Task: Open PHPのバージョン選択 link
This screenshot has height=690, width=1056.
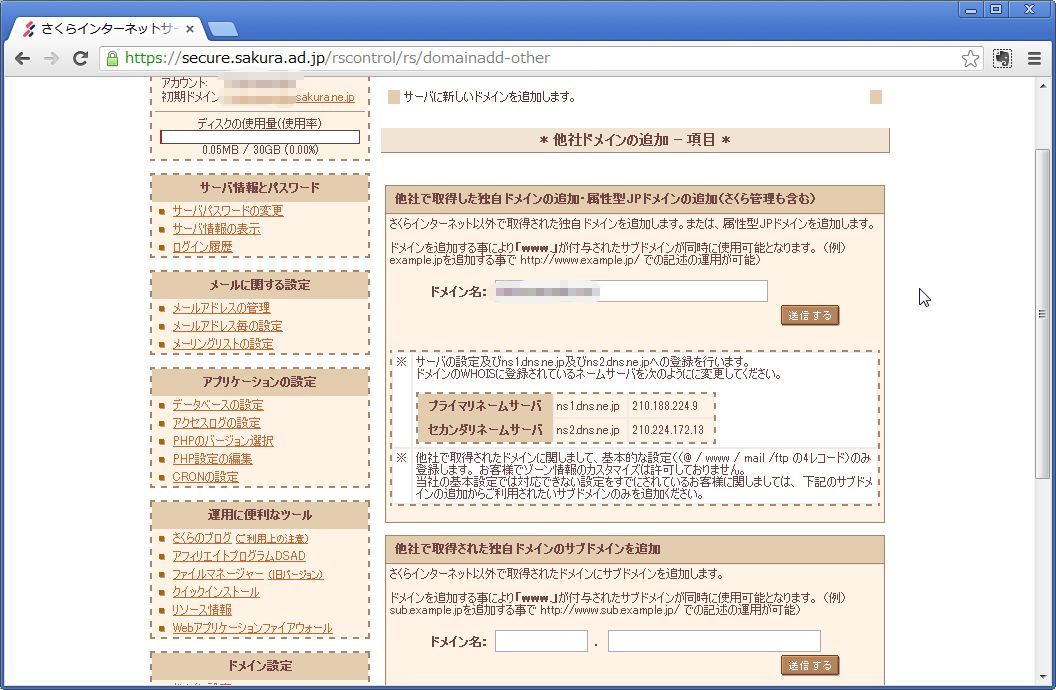Action: pyautogui.click(x=223, y=441)
